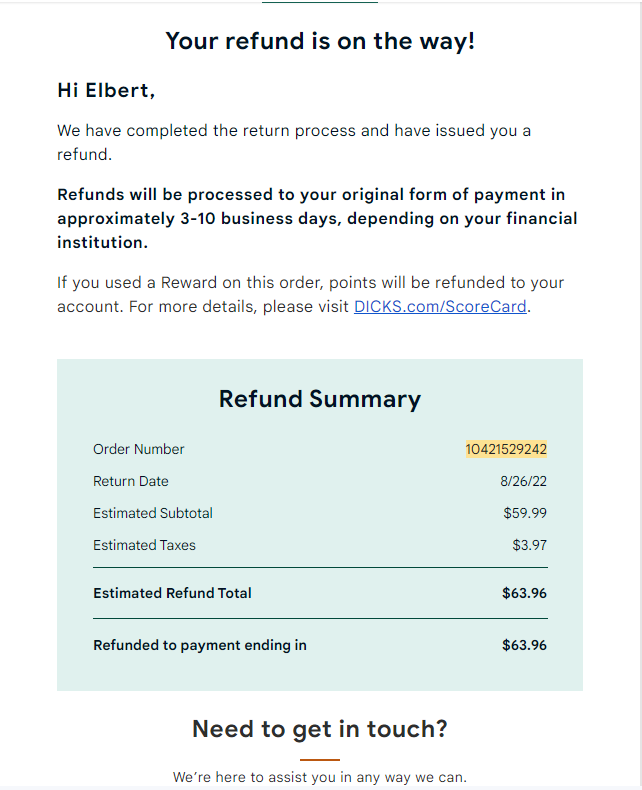Click the Estimated Refund Total label
The height and width of the screenshot is (790, 642).
coord(172,593)
